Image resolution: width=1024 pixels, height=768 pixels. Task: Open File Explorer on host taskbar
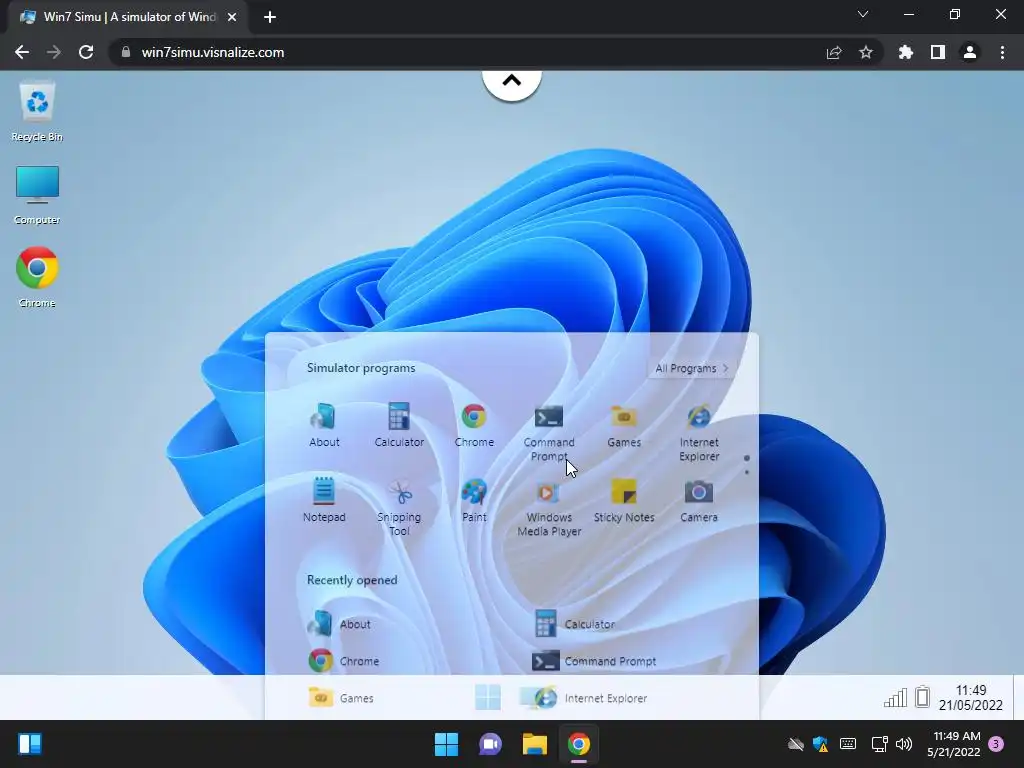(x=534, y=744)
